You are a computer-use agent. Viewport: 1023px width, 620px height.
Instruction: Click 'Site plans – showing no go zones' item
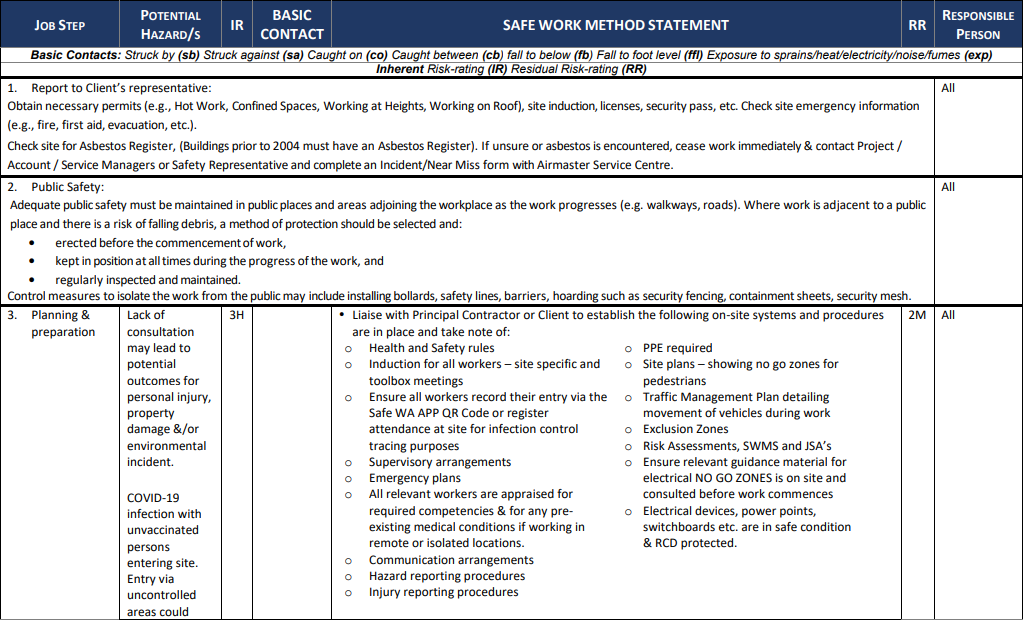tap(741, 372)
